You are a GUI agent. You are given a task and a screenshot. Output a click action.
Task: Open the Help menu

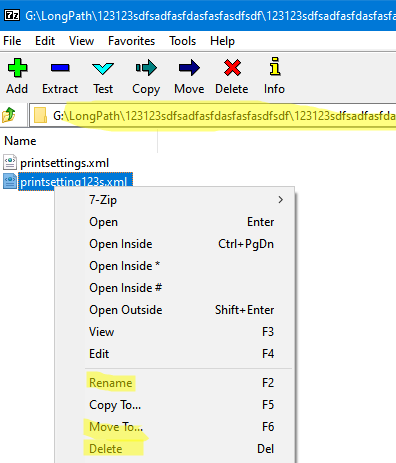222,41
